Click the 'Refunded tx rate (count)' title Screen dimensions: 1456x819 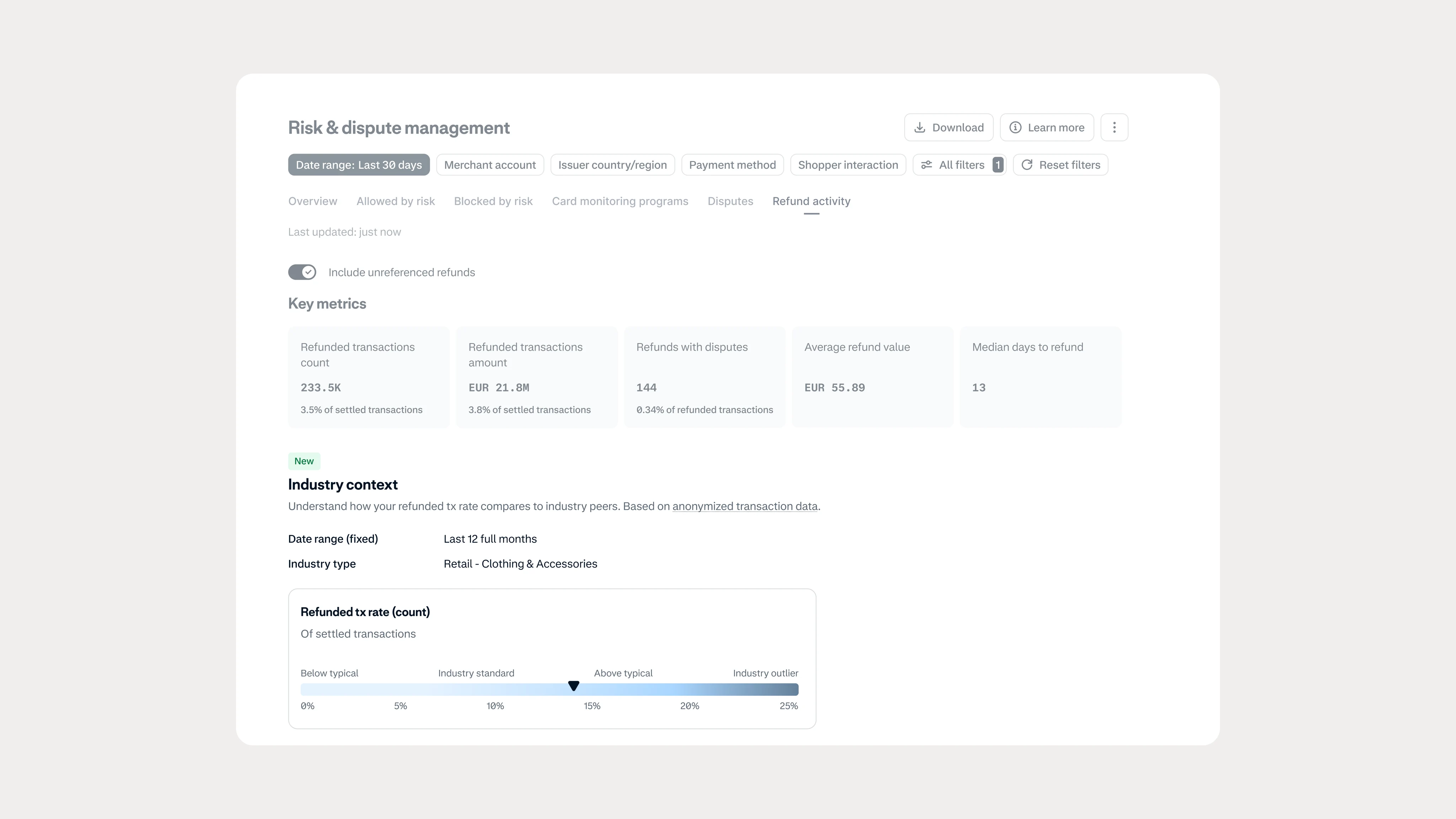pyautogui.click(x=365, y=612)
